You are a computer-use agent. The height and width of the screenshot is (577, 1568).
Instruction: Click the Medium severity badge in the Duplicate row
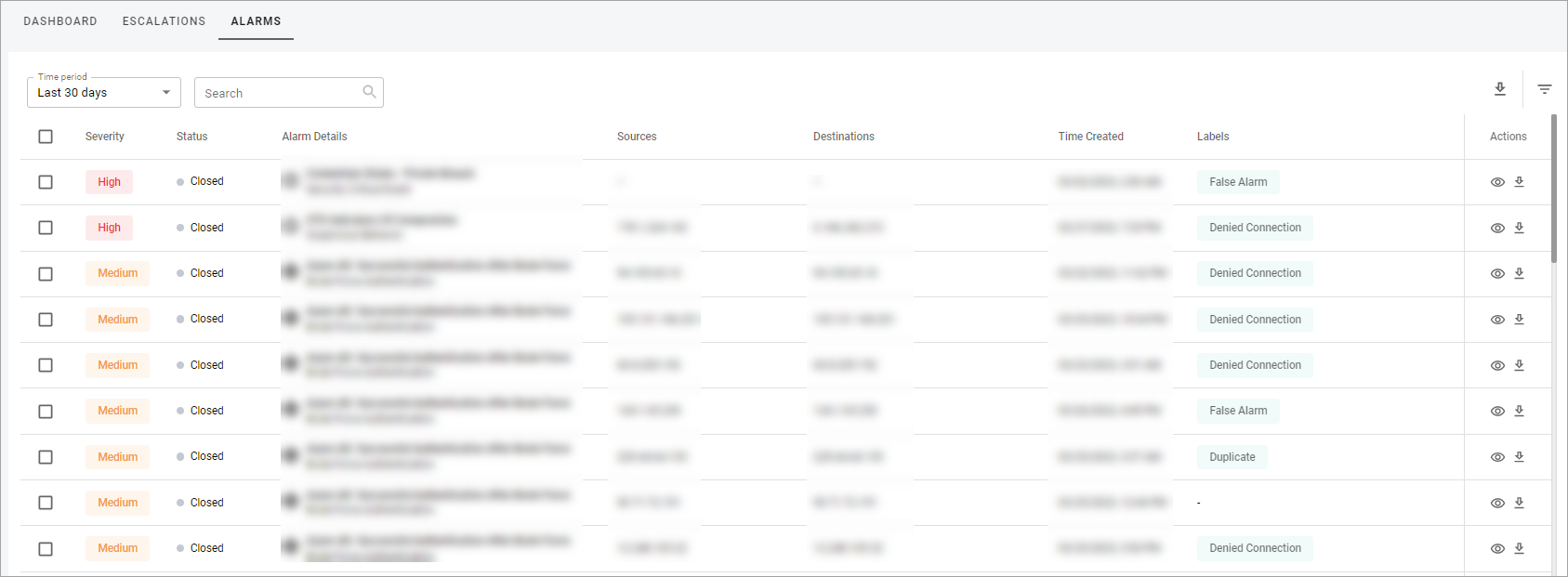(117, 457)
